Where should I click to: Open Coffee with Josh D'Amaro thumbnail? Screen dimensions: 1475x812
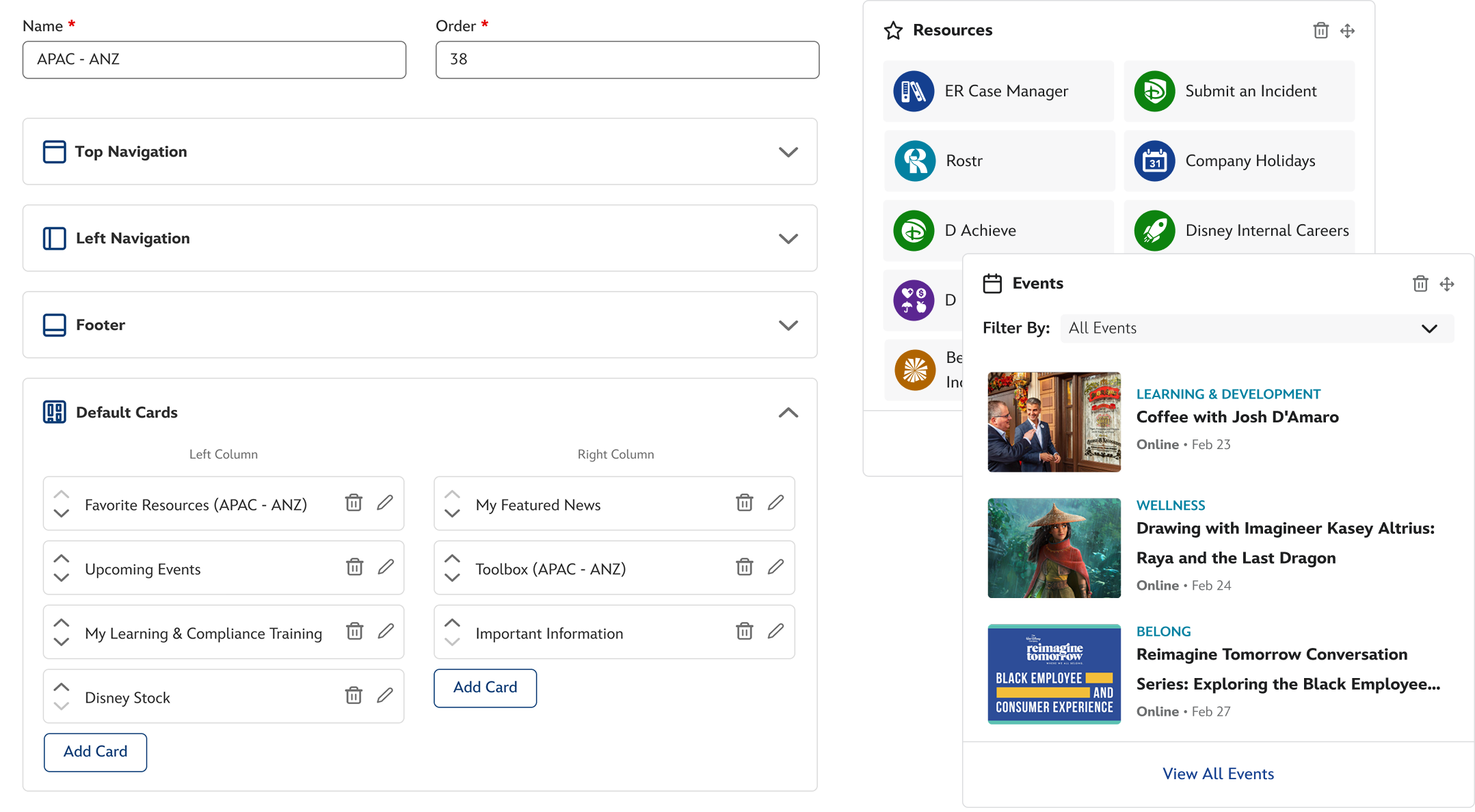pos(1054,422)
